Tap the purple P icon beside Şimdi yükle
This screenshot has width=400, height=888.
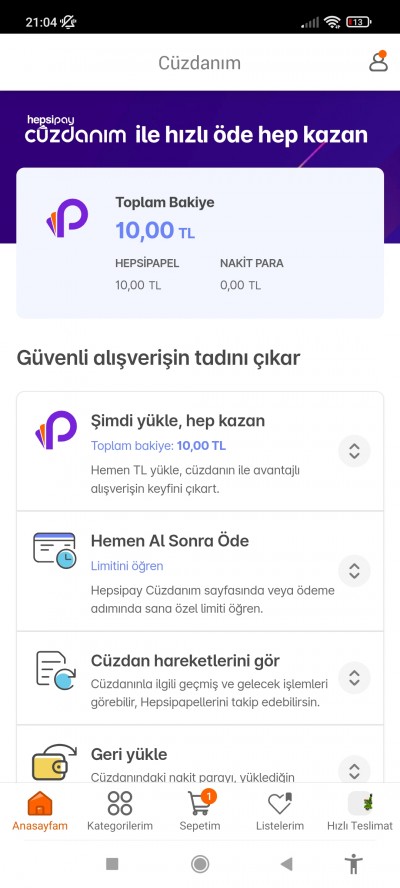pyautogui.click(x=56, y=430)
